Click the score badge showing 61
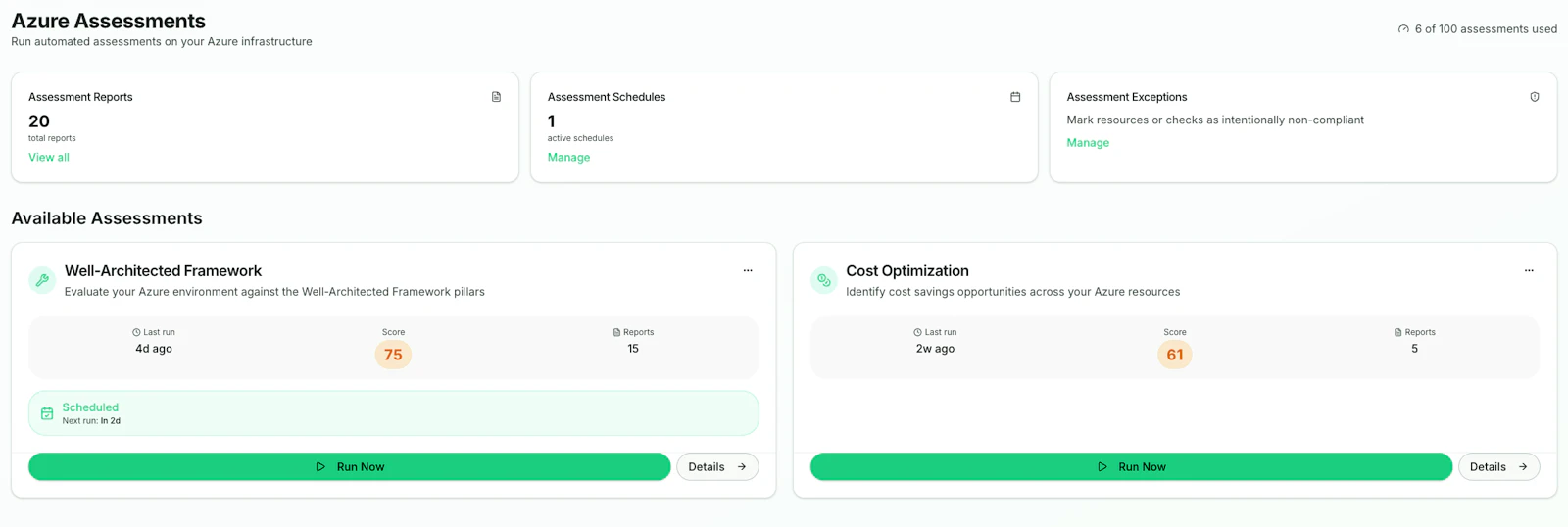The image size is (1568, 527). (x=1175, y=355)
